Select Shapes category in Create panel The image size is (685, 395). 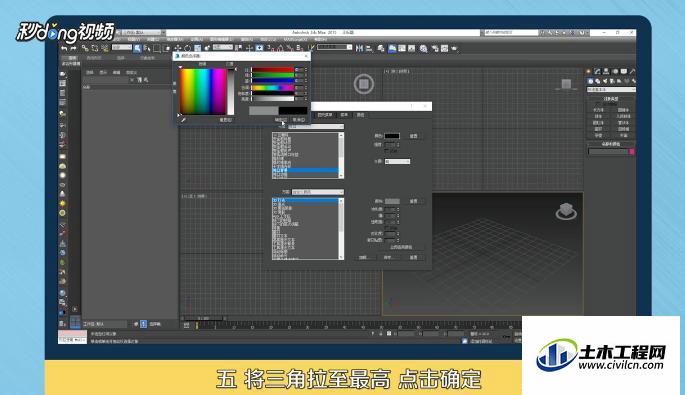coord(598,81)
